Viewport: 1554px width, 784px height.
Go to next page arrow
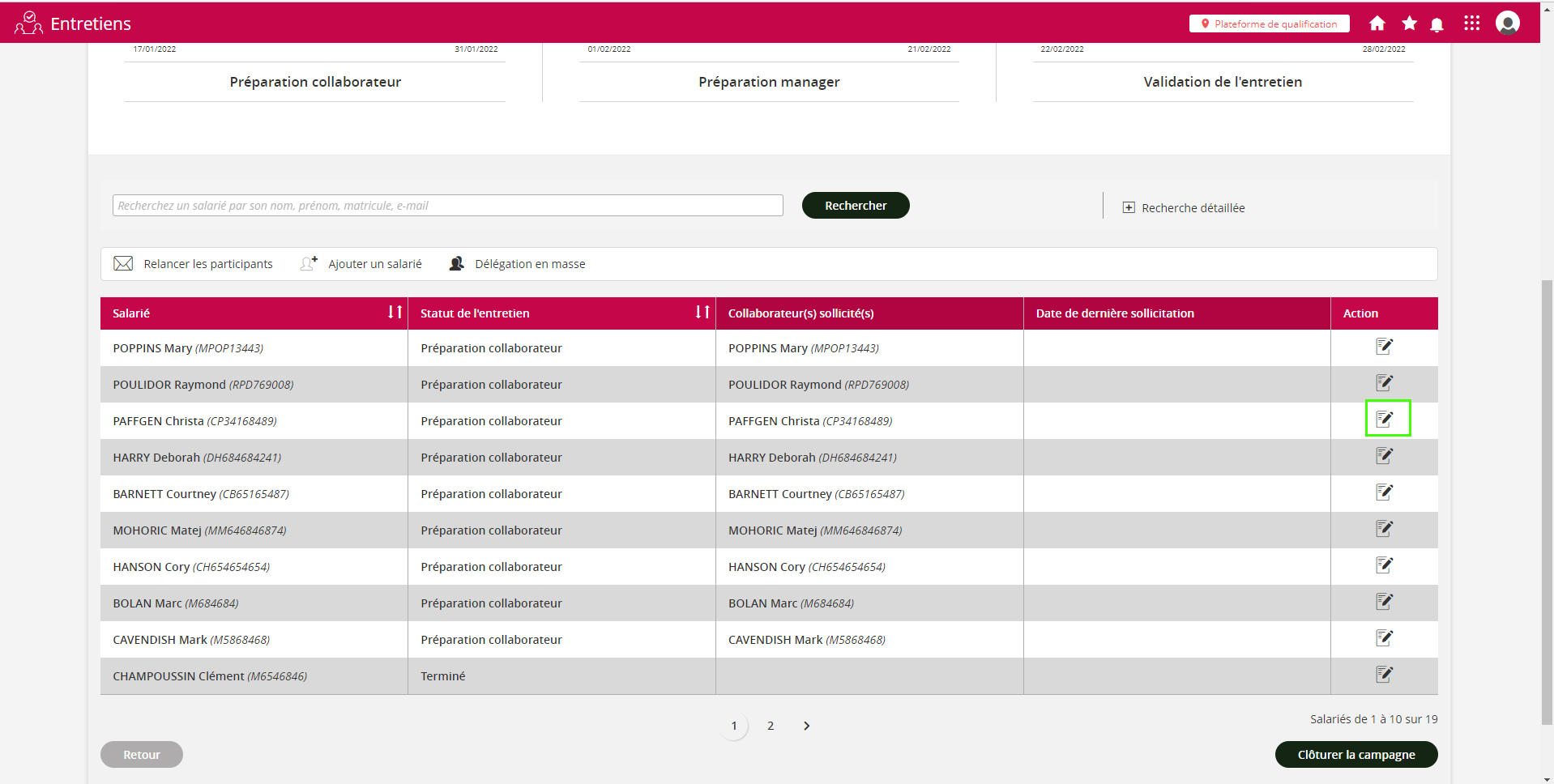(806, 726)
